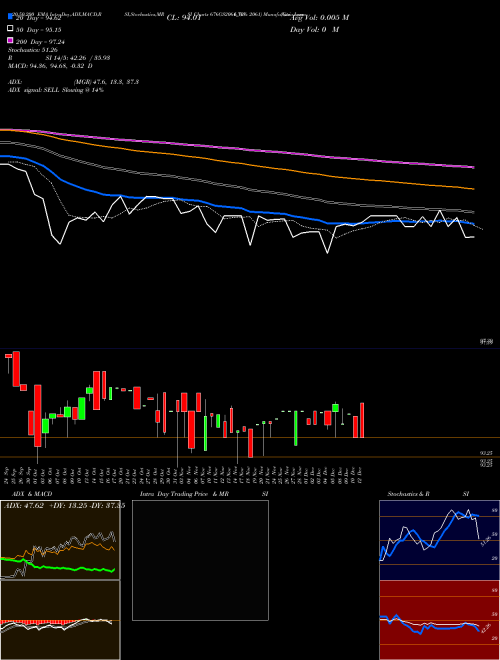Click the 97.98 price axis label
Screen dimensions: 500x660
pos(487,342)
